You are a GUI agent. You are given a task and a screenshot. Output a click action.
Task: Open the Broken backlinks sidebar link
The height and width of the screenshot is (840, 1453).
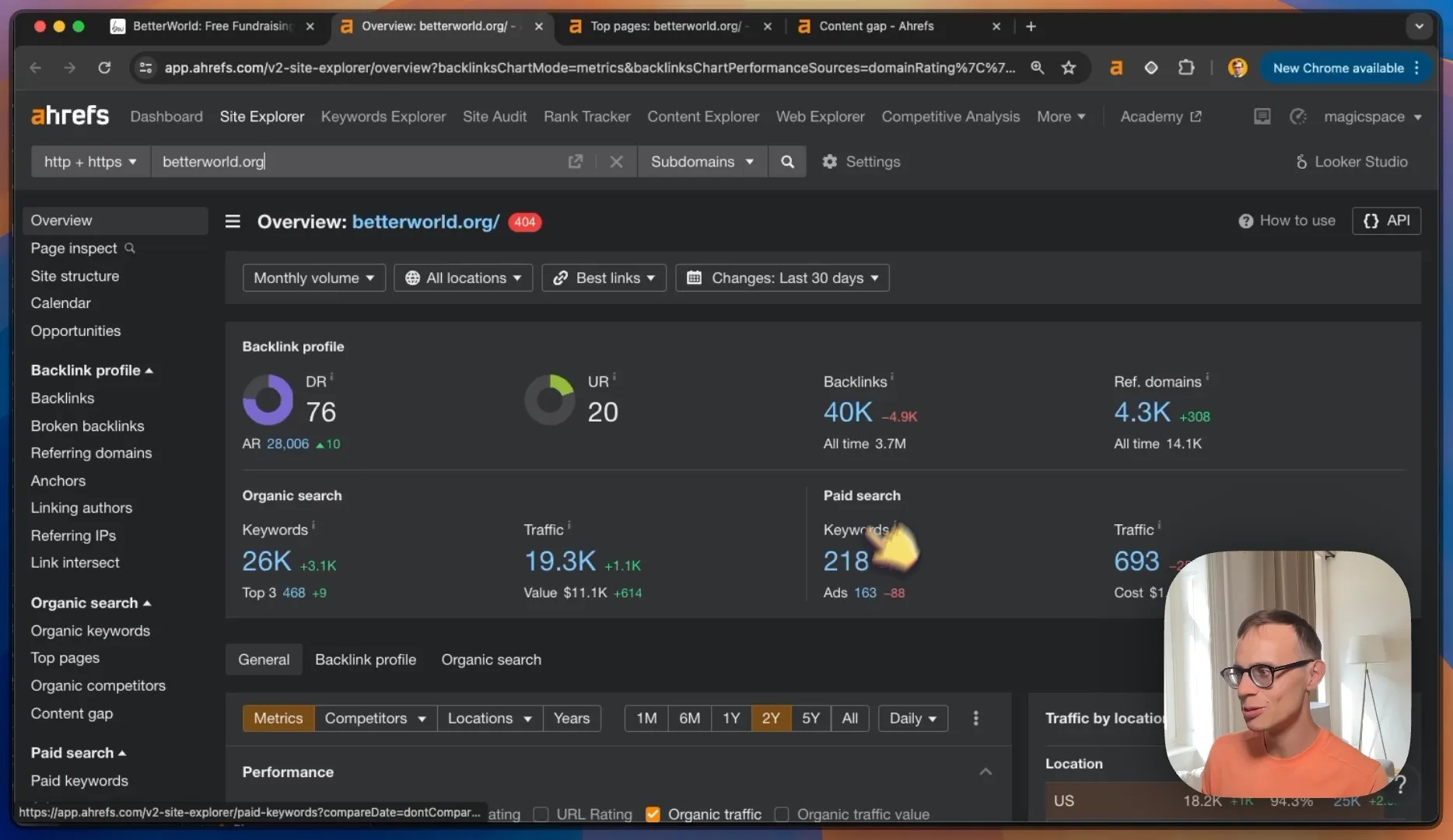point(87,425)
